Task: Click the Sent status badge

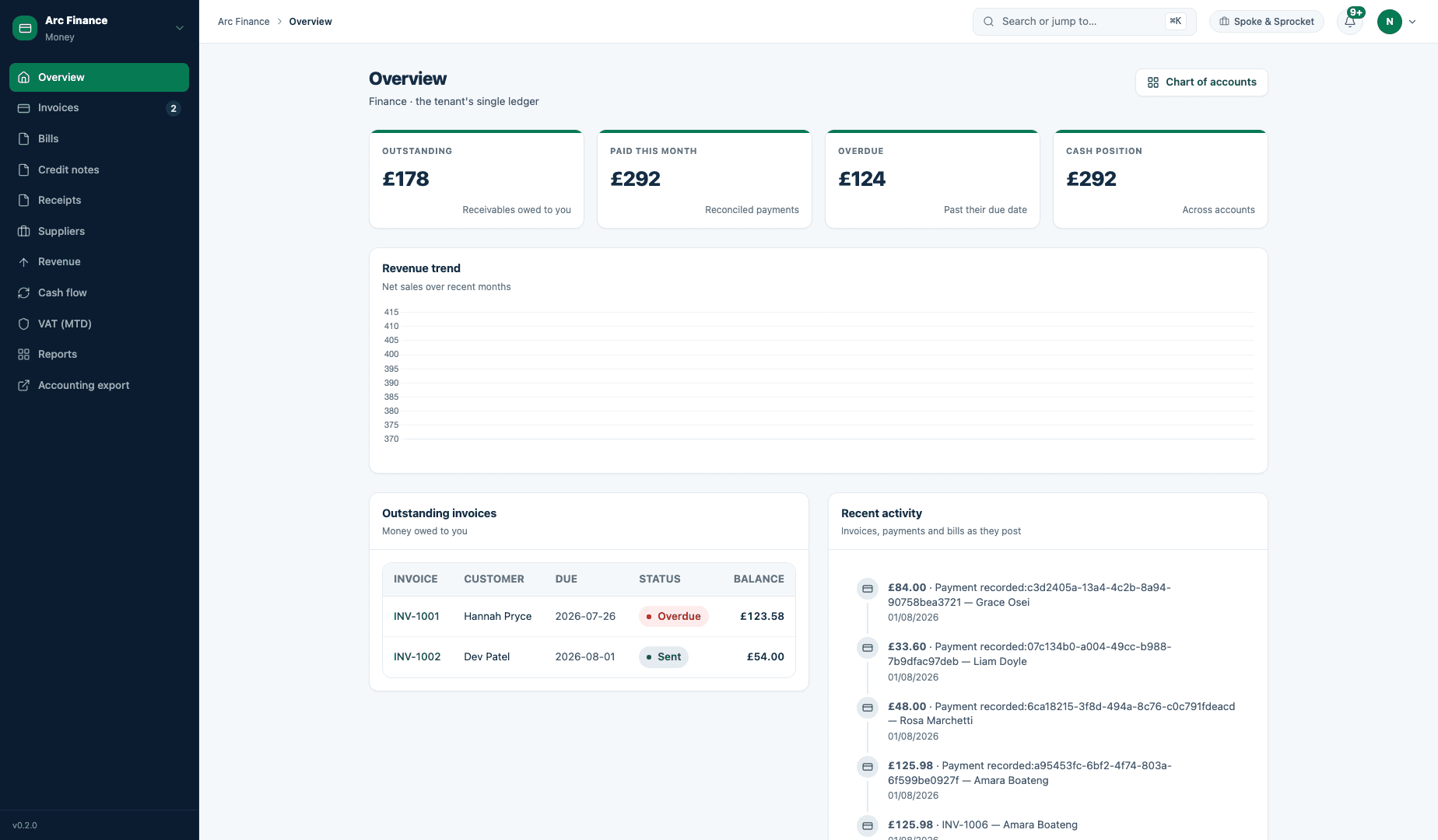Action: pyautogui.click(x=664, y=657)
